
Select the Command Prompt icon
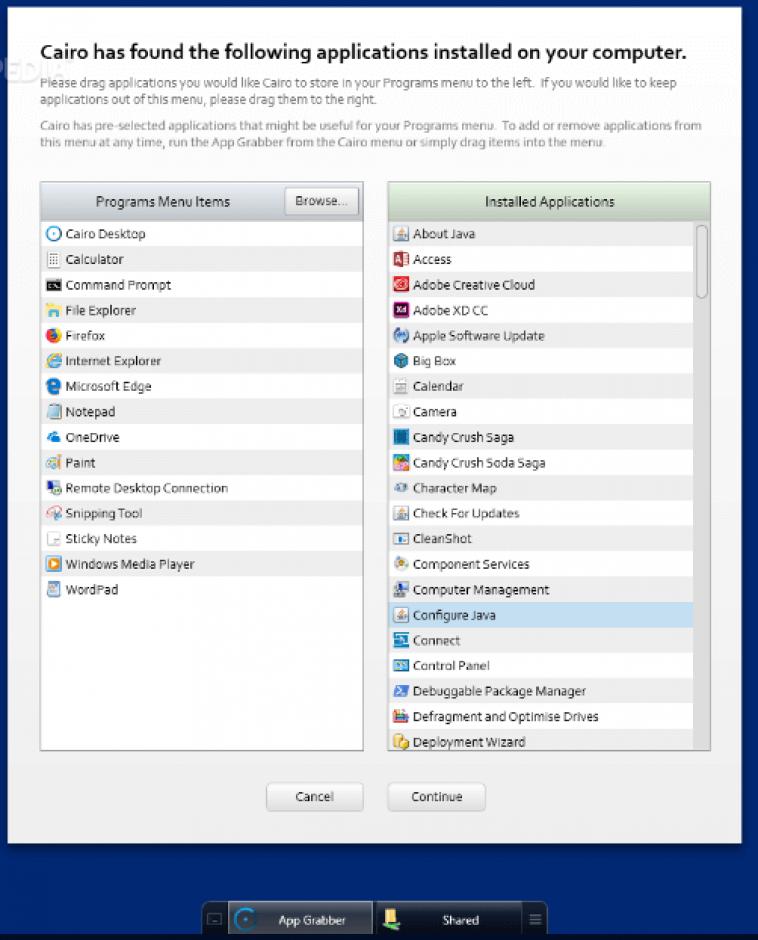coord(53,285)
